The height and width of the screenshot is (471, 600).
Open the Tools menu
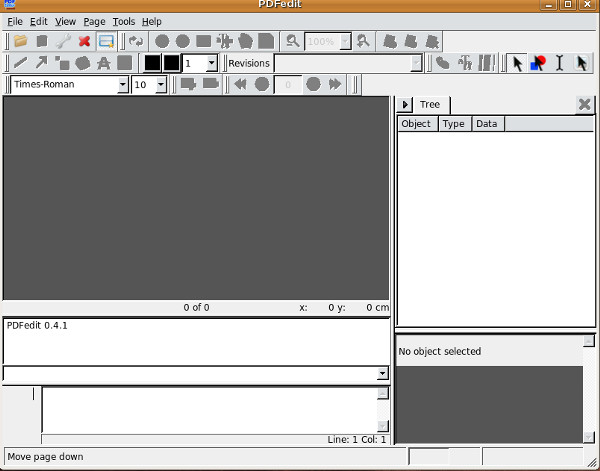coord(124,21)
